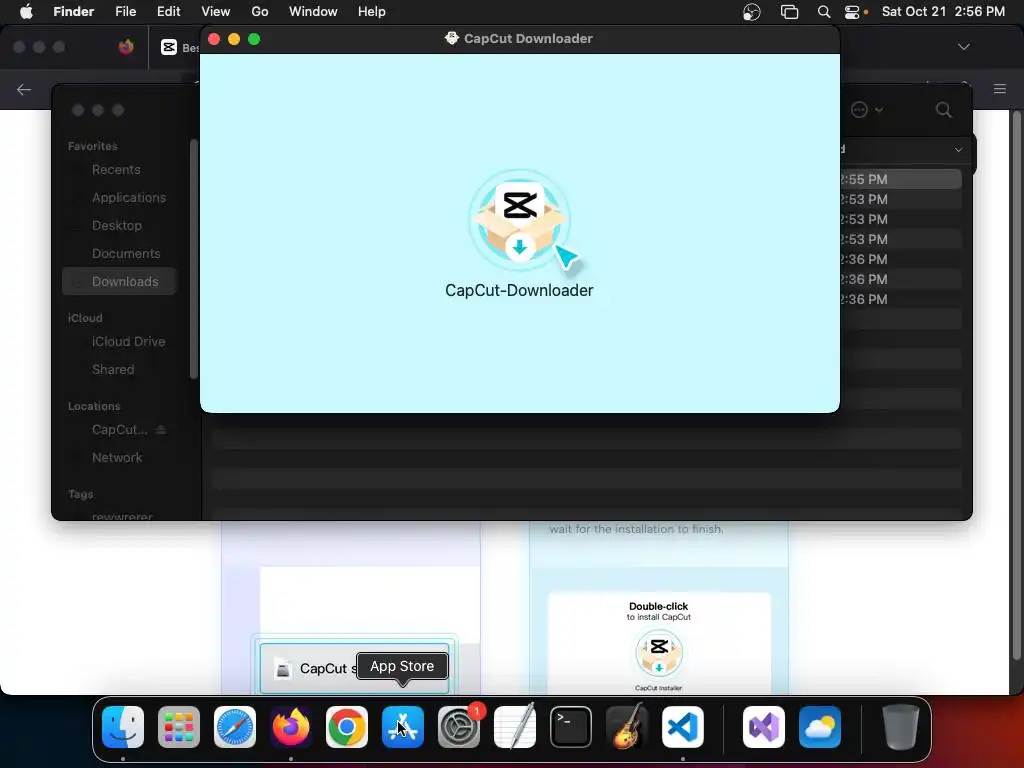Screen dimensions: 1024x768
Task: Open Control Center in the menu bar
Action: [x=852, y=12]
